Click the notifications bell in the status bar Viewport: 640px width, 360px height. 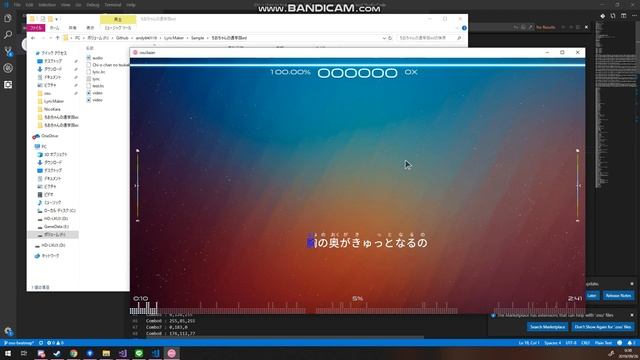(631, 343)
